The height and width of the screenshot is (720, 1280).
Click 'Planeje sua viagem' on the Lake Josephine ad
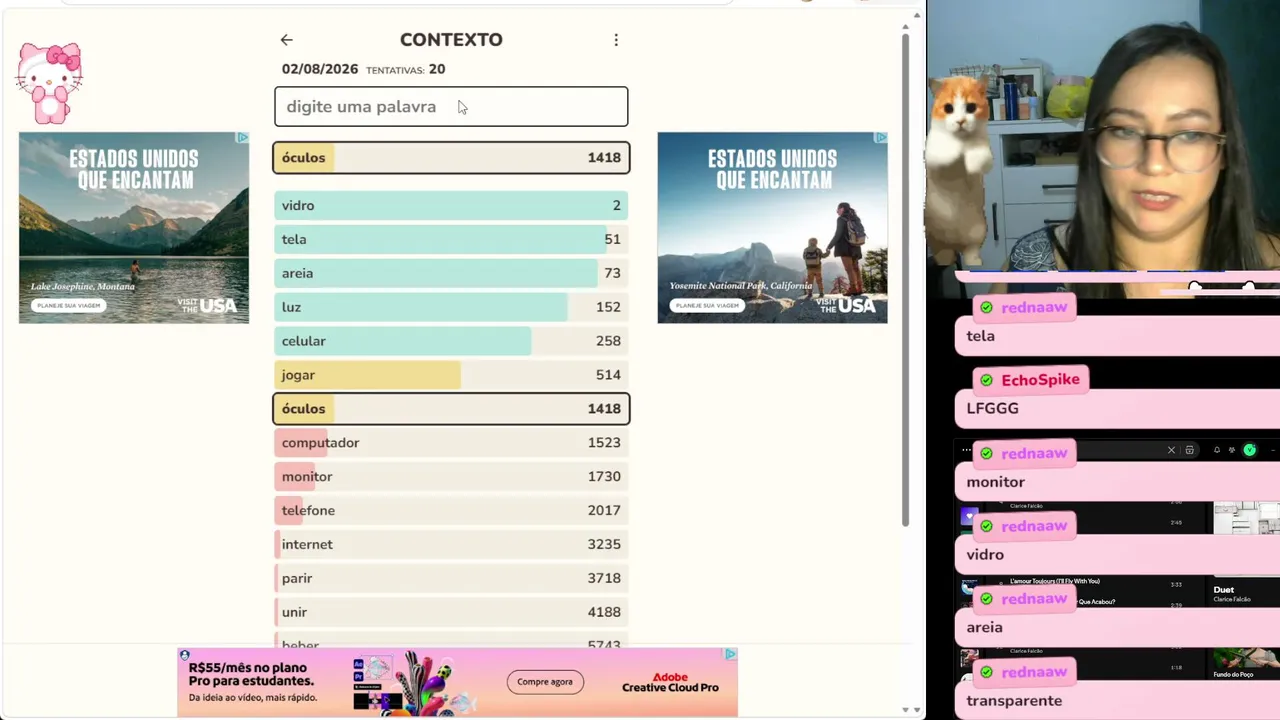click(x=67, y=305)
